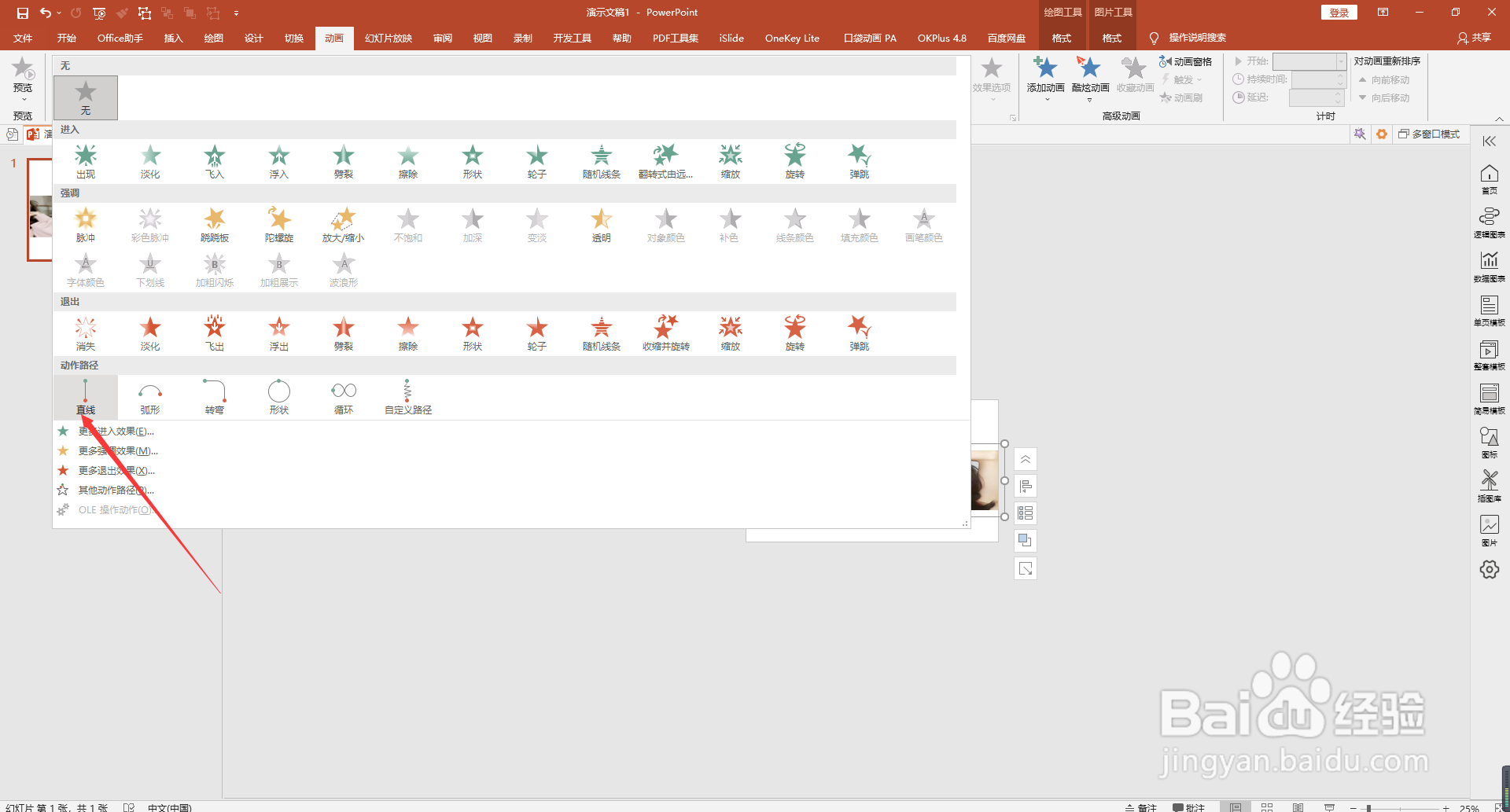The height and width of the screenshot is (812, 1510).
Task: Choose the 跷跷板 emphasis animation
Action: [x=215, y=225]
